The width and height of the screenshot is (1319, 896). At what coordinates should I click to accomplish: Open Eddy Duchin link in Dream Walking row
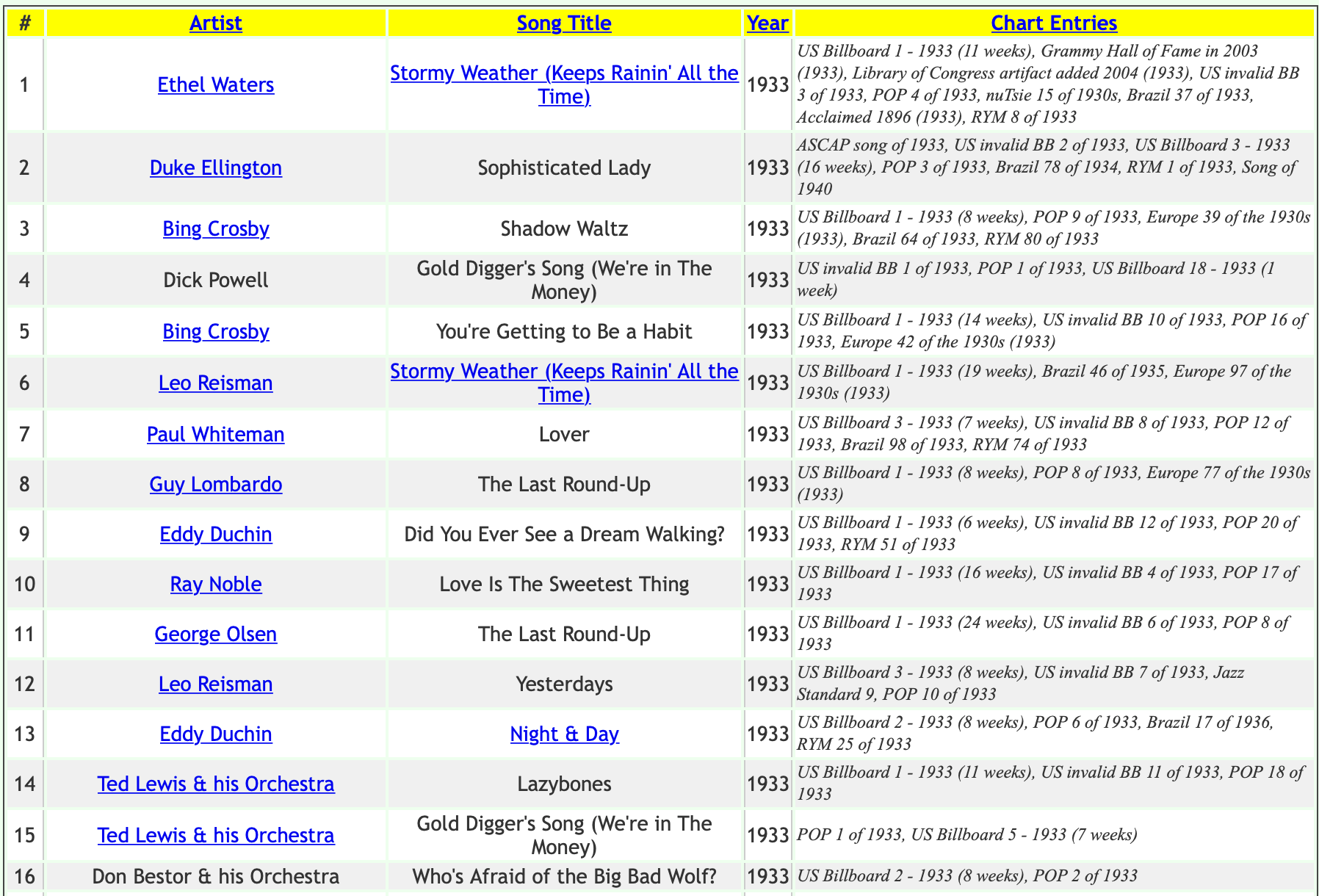[x=216, y=534]
